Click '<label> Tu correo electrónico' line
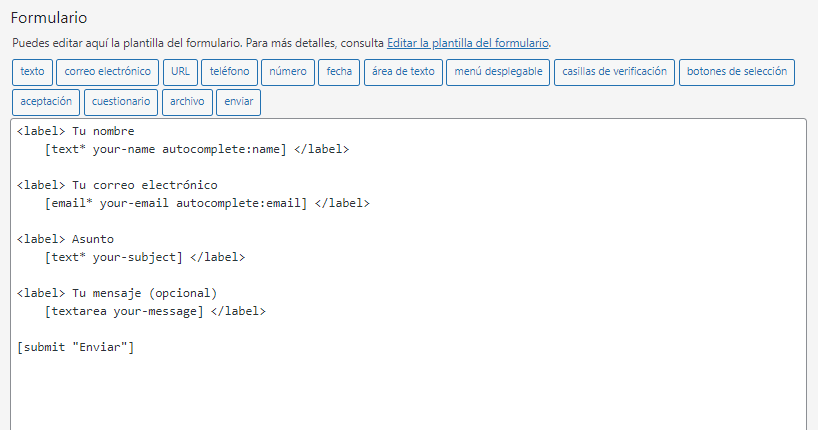The image size is (818, 430). (x=117, y=185)
